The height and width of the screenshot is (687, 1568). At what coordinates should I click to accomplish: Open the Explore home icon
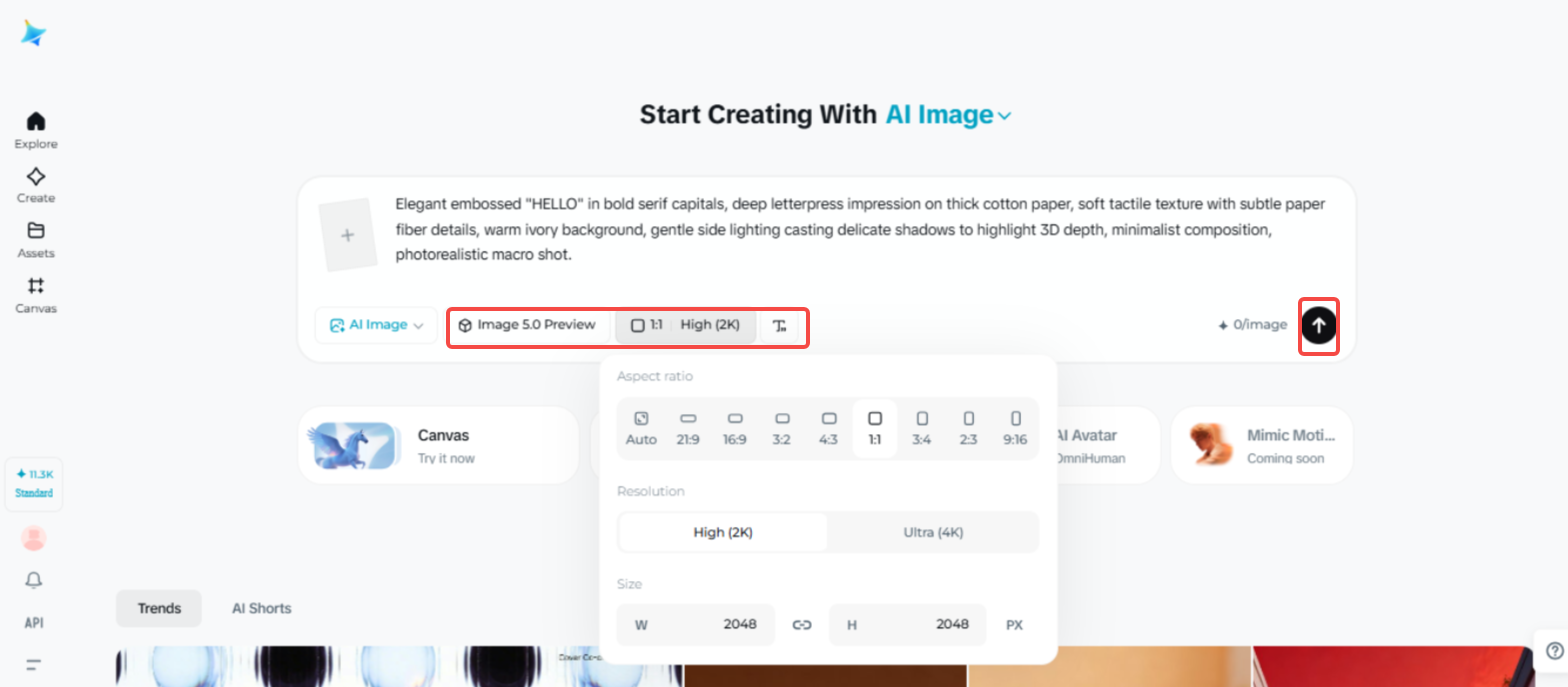(36, 122)
